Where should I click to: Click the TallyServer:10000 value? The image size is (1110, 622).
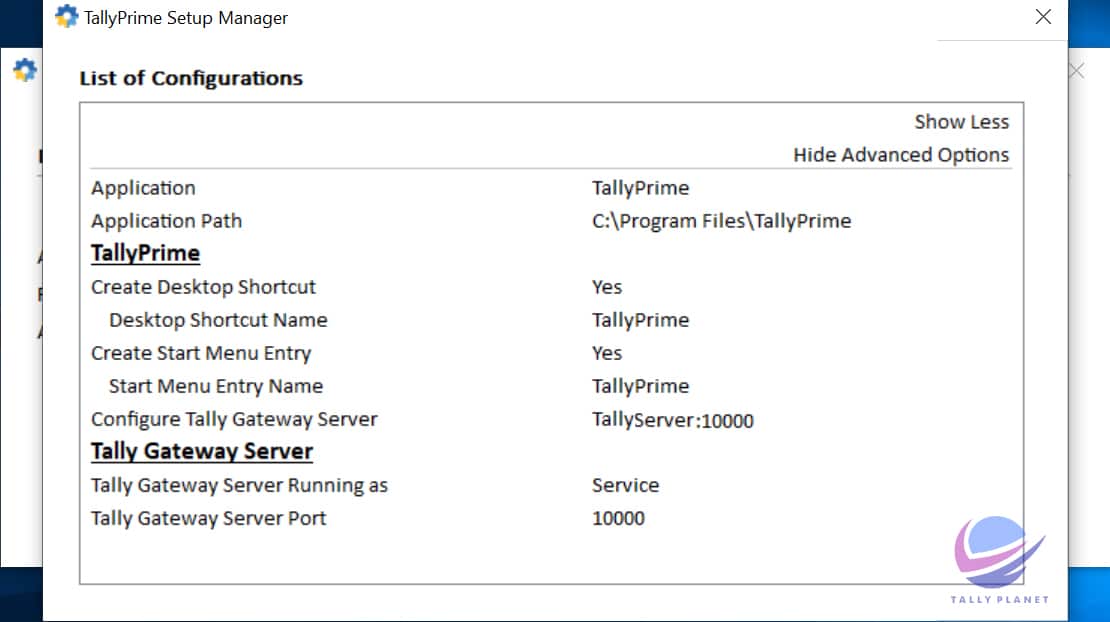pos(673,420)
